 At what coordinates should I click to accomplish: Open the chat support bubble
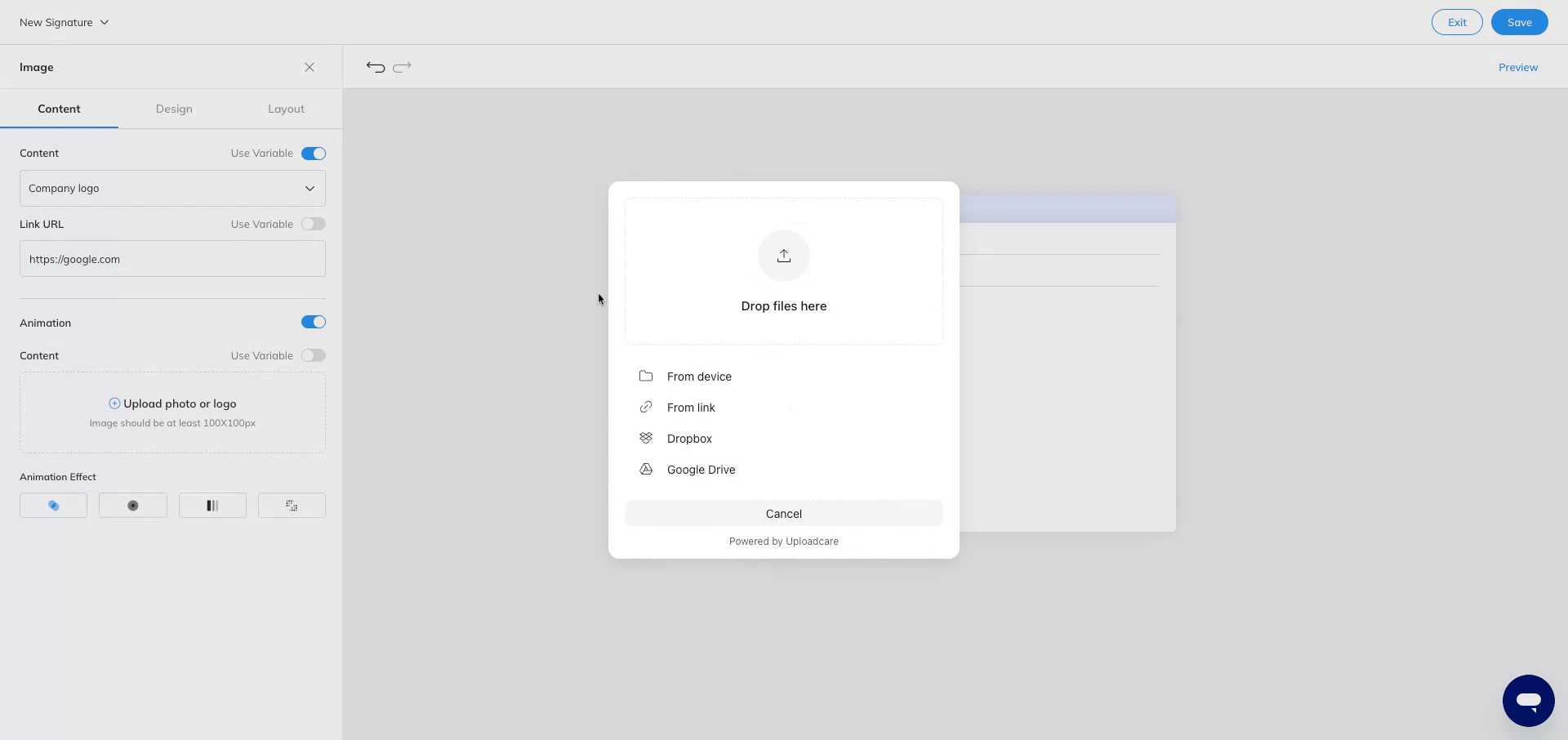tap(1528, 700)
